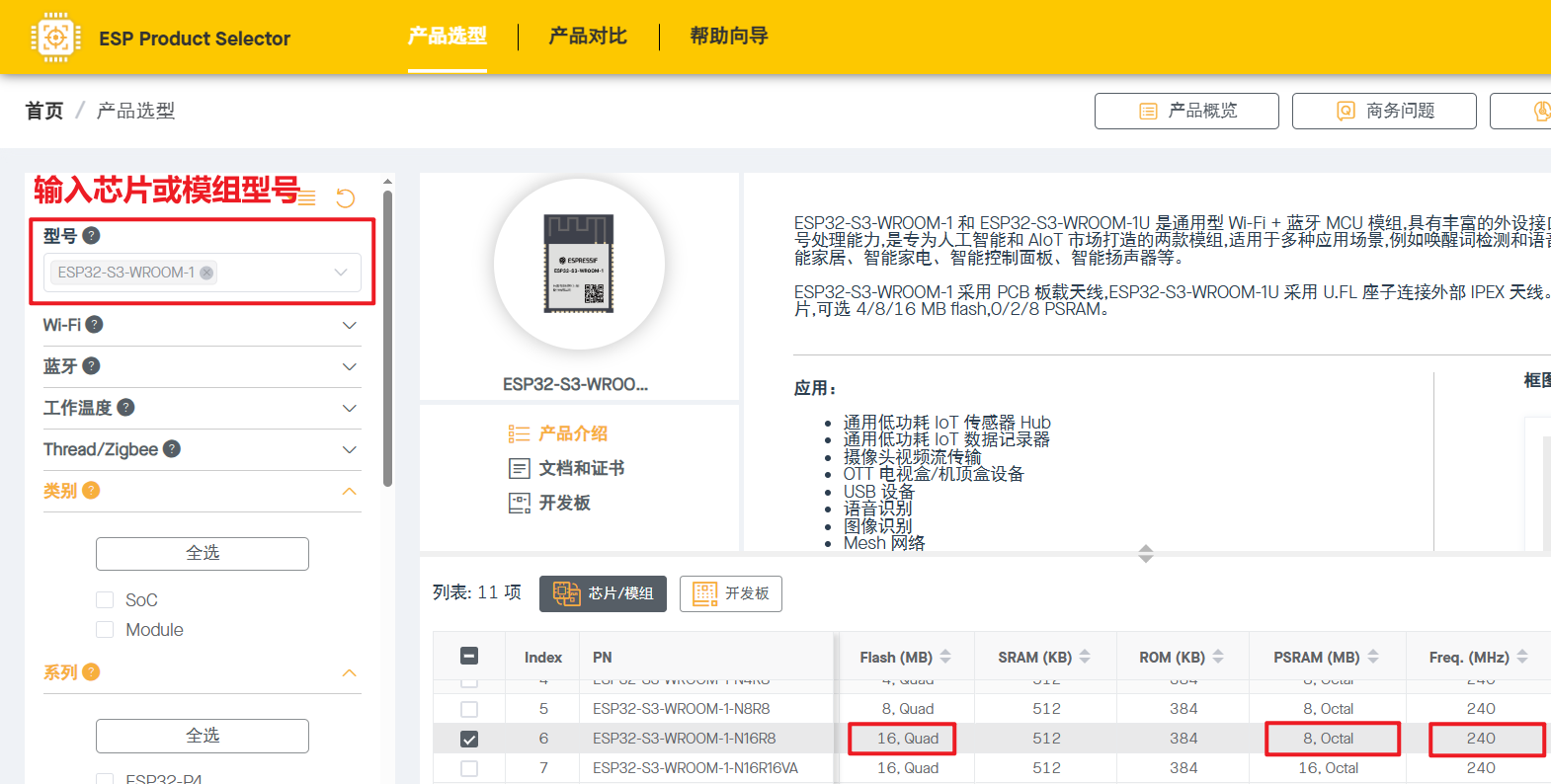Sort by ROM (KB) column arrows
The image size is (1551, 784).
pyautogui.click(x=1218, y=657)
